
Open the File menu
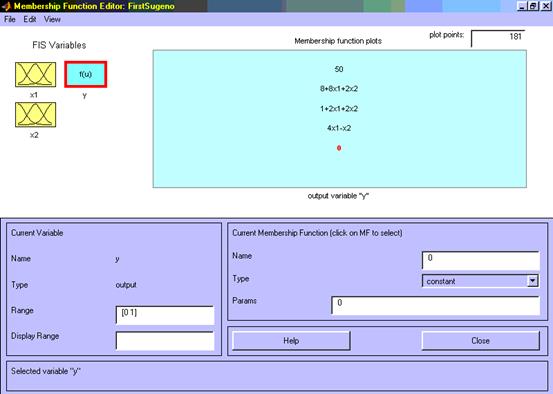pyautogui.click(x=10, y=19)
